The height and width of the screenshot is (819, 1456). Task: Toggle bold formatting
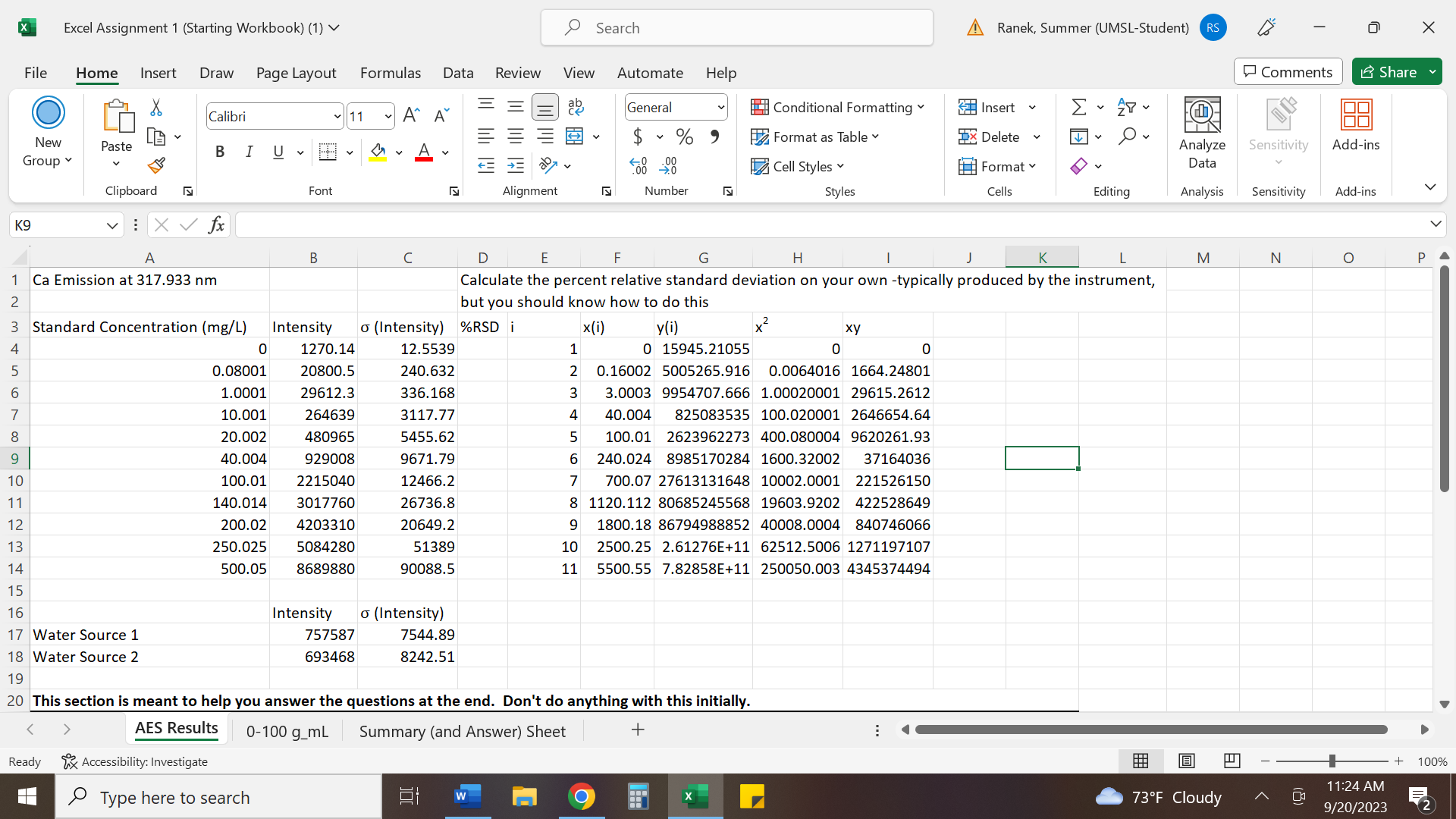220,152
